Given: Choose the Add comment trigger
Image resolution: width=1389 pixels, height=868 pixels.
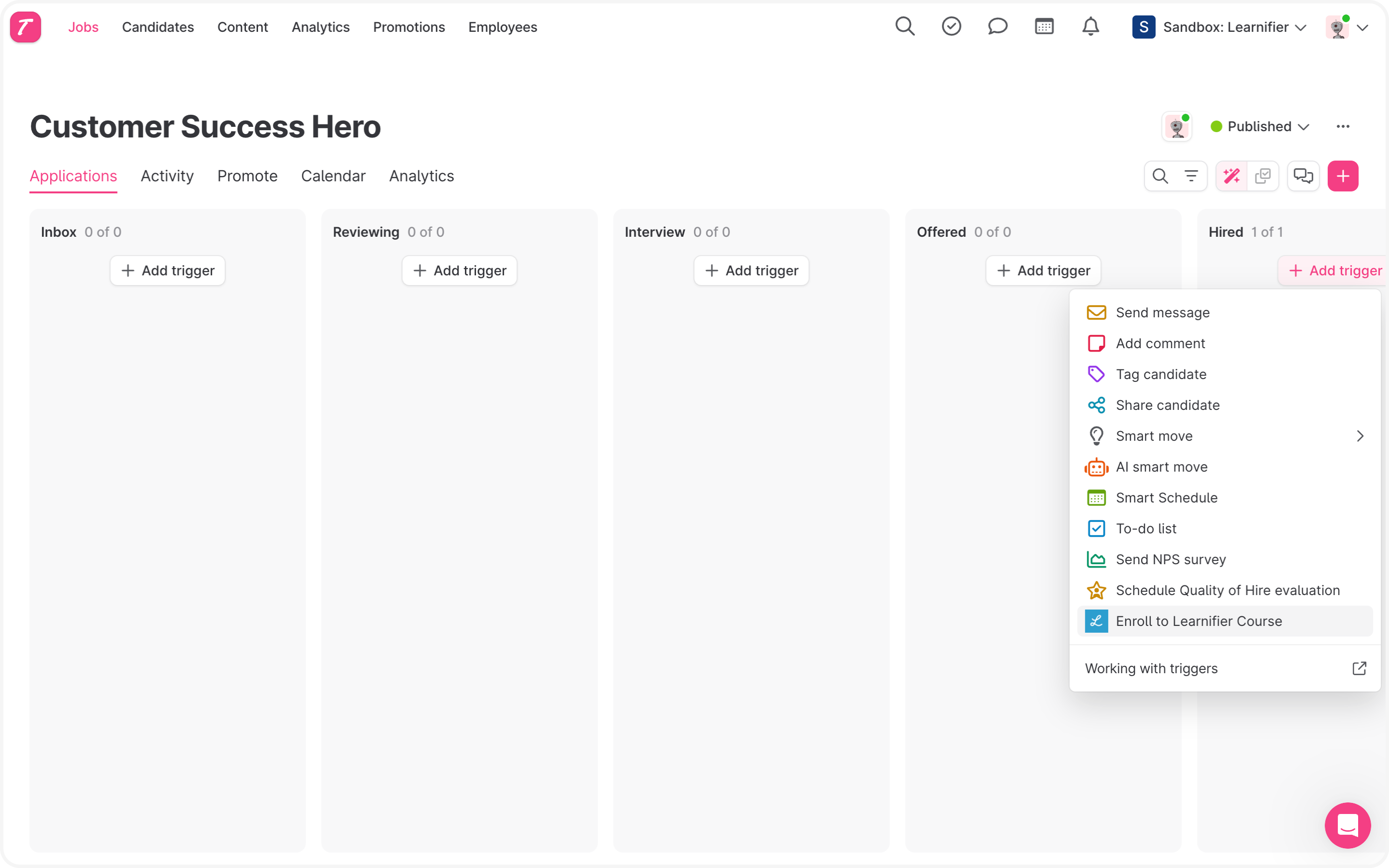Looking at the screenshot, I should [1225, 343].
